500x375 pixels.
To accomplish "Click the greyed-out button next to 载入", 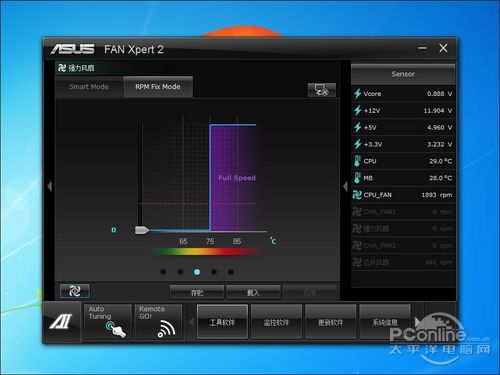I will tap(310, 292).
